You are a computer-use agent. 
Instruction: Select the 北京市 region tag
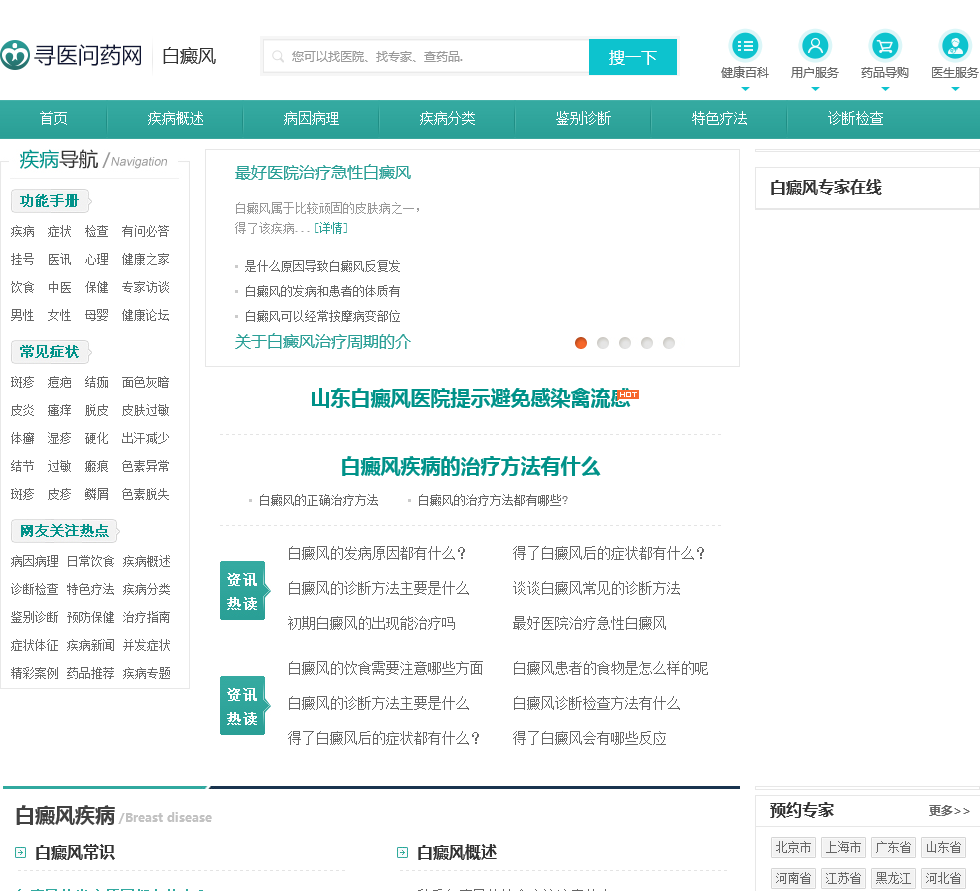pyautogui.click(x=793, y=848)
